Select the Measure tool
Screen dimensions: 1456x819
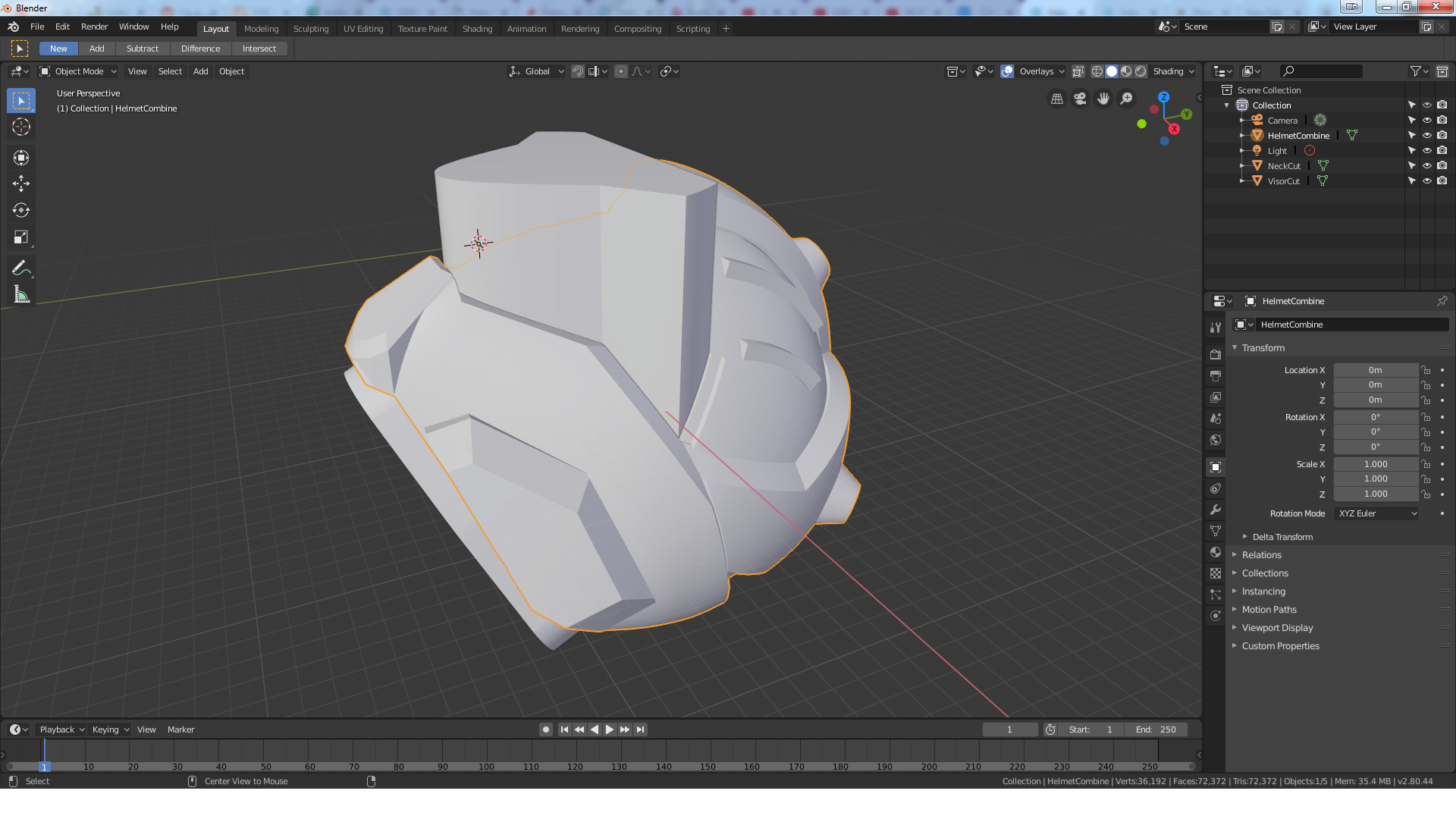pyautogui.click(x=21, y=295)
